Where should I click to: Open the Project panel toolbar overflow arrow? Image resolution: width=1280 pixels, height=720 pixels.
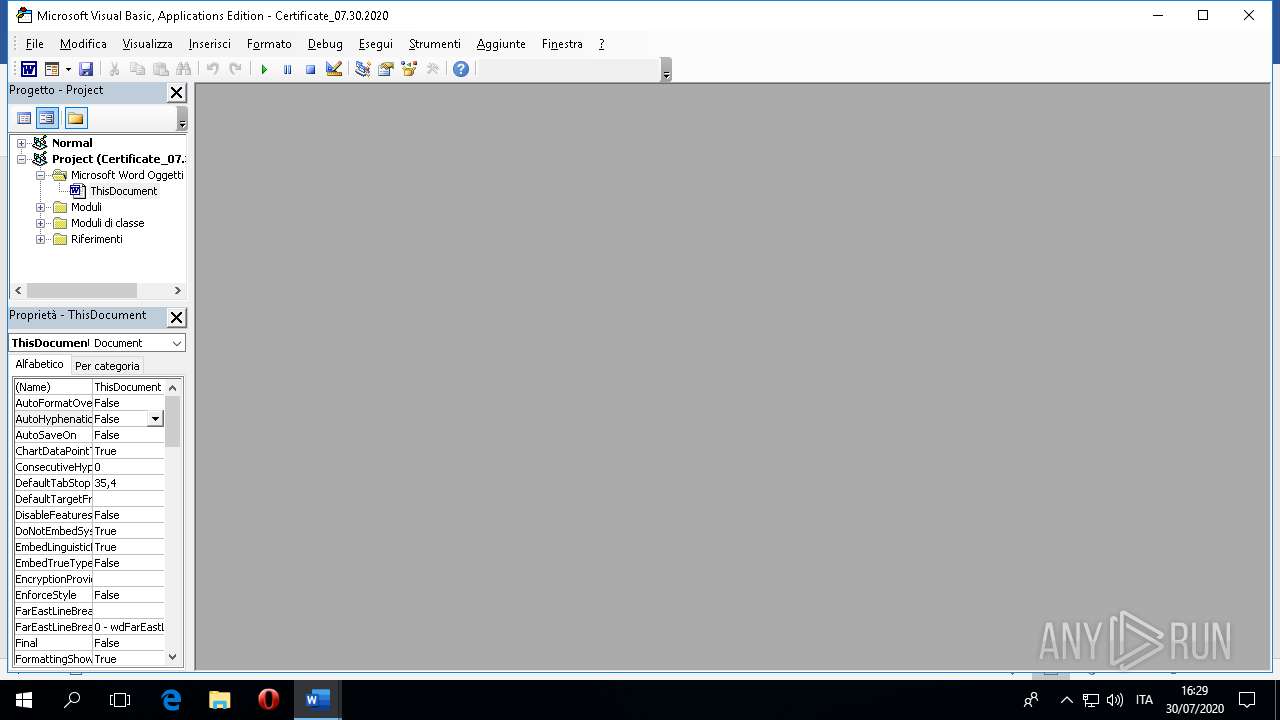[x=182, y=119]
